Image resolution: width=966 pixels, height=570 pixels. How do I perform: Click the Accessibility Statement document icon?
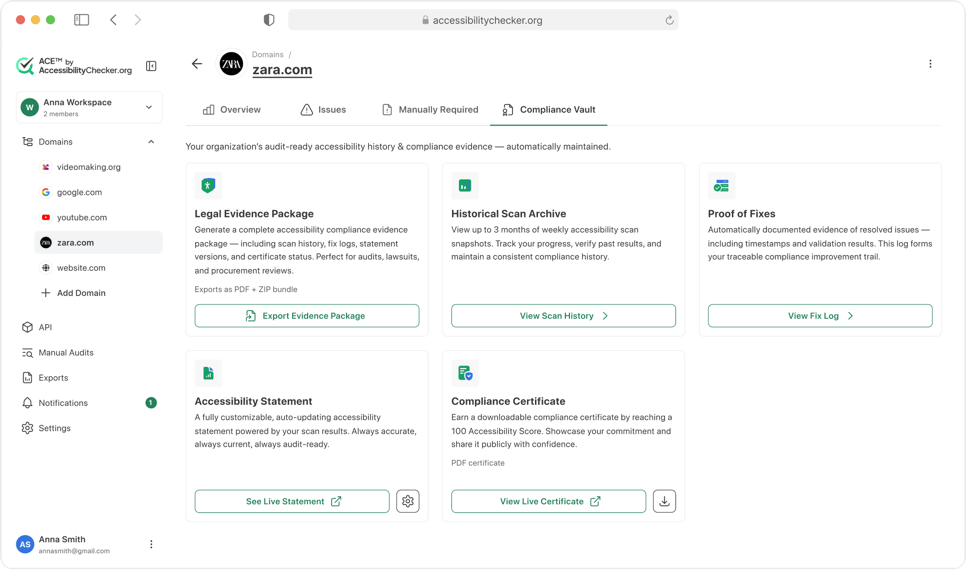click(208, 373)
